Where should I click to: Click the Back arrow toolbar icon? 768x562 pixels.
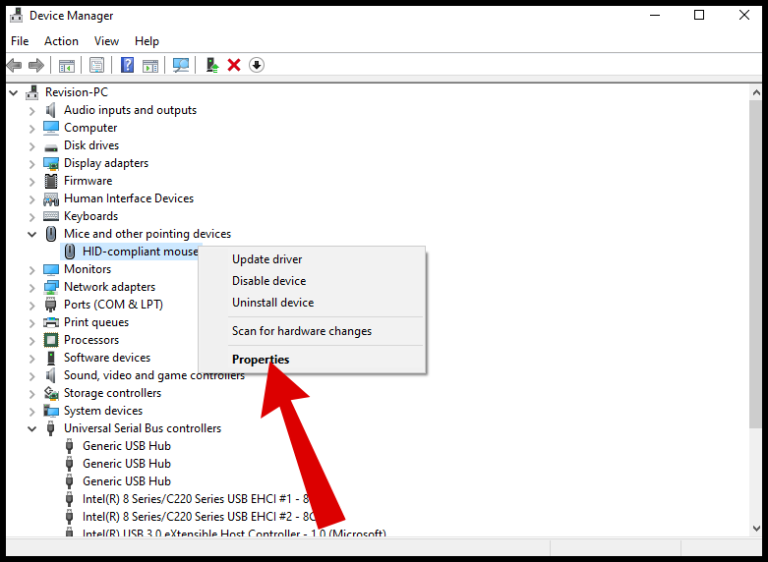pos(14,65)
